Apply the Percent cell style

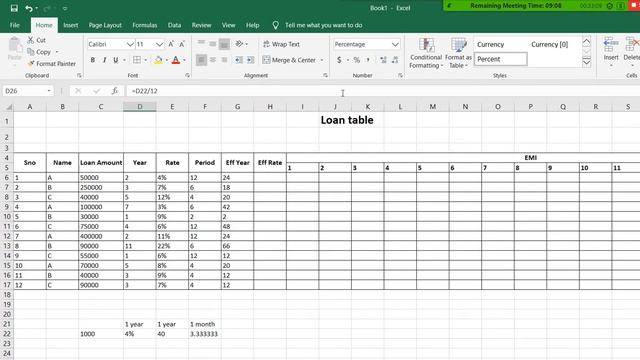(x=500, y=59)
